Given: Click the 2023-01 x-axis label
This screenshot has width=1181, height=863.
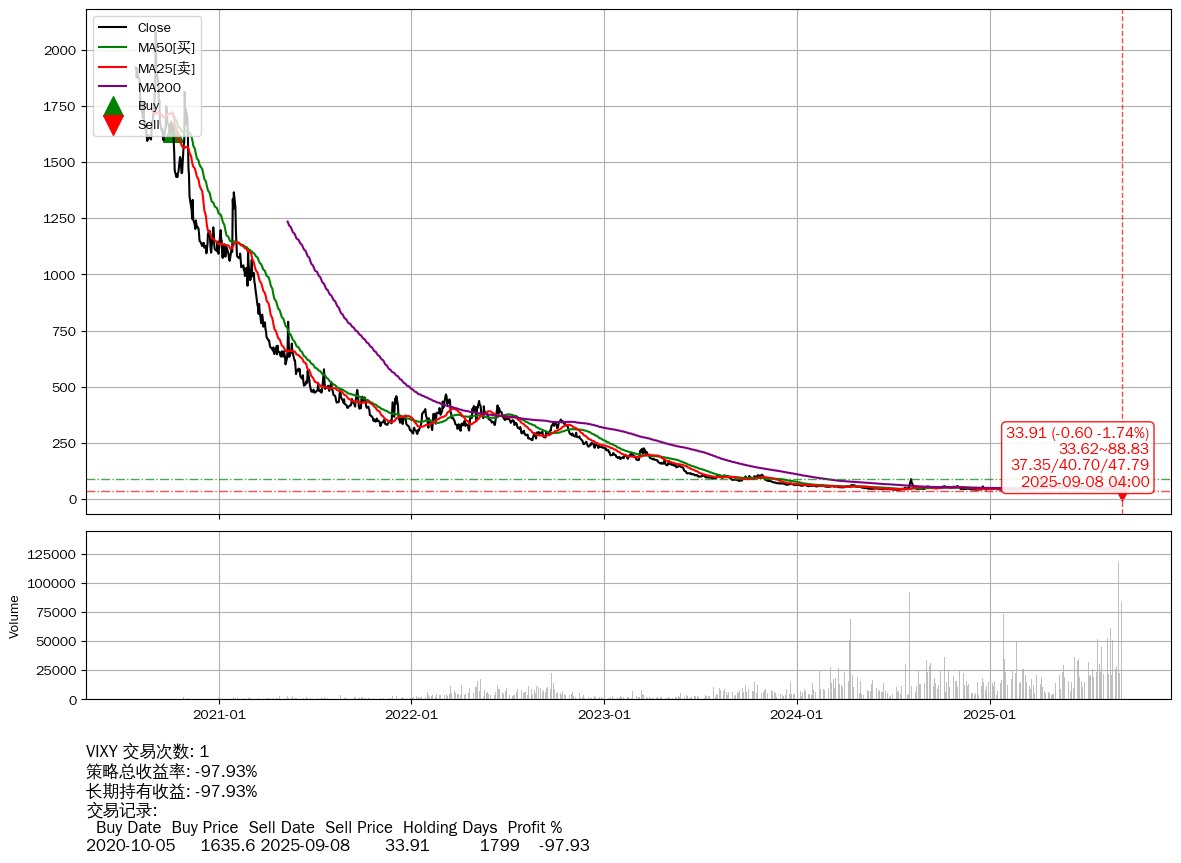Looking at the screenshot, I should (604, 715).
